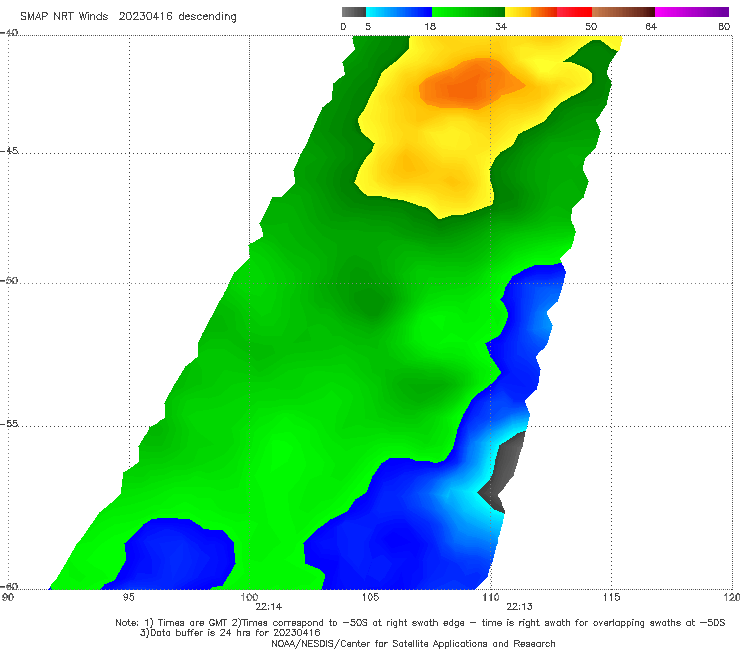Click the latitude label '-55'
This screenshot has height=650, width=740.
tap(9, 423)
